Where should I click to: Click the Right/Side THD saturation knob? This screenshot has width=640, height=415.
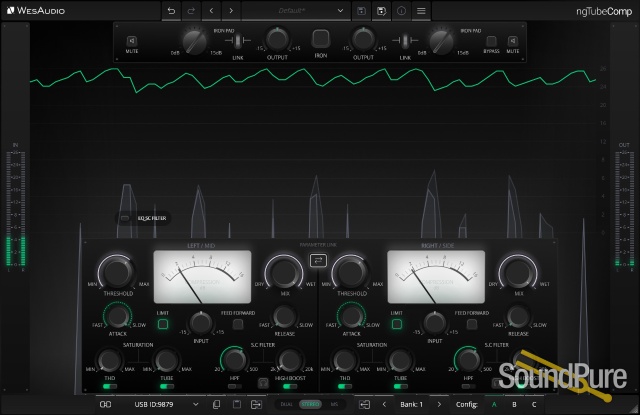click(345, 360)
